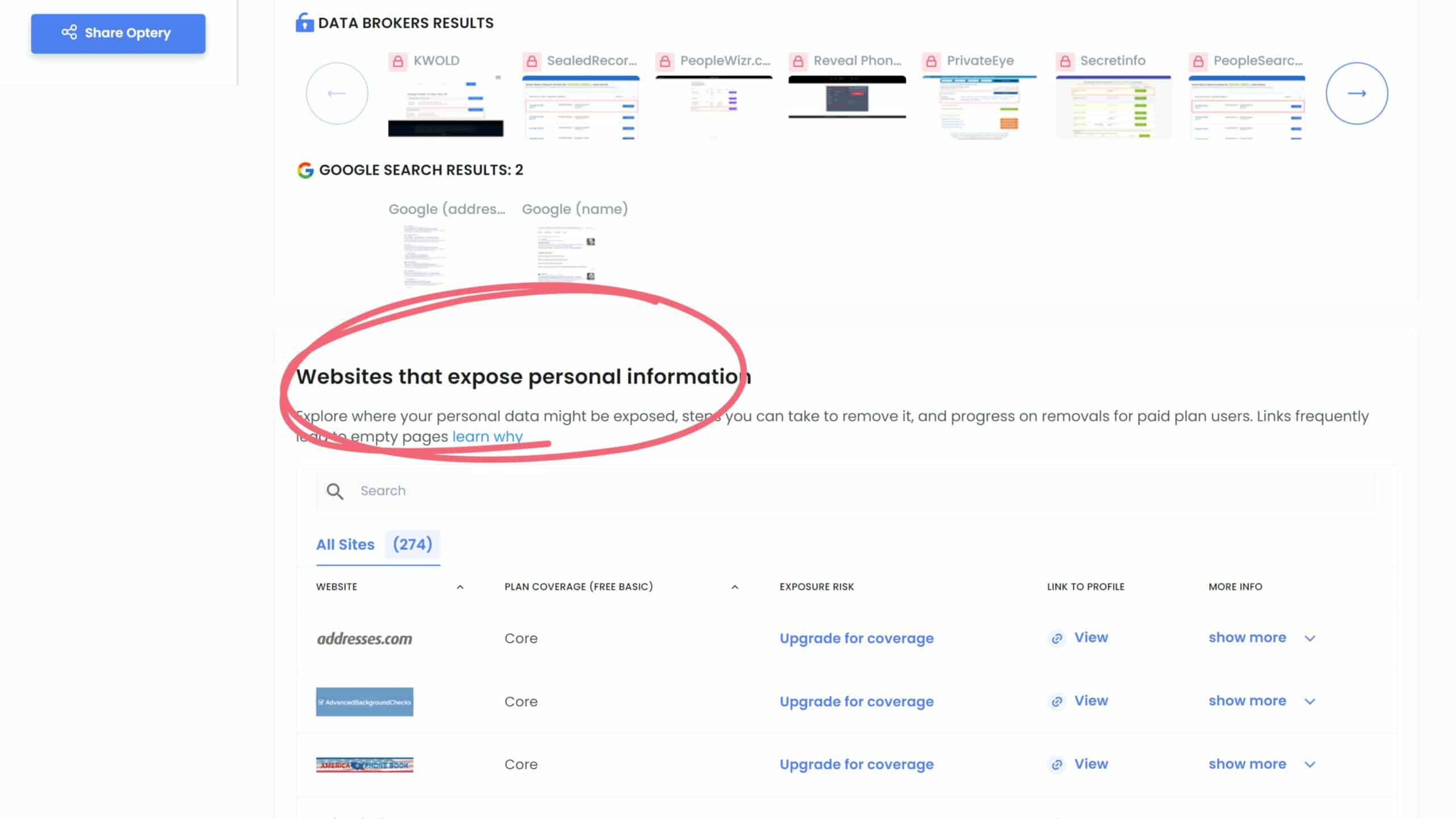The image size is (1456, 819).
Task: Open the Reveal Phon... screenshot thumbnail
Action: tap(847, 97)
